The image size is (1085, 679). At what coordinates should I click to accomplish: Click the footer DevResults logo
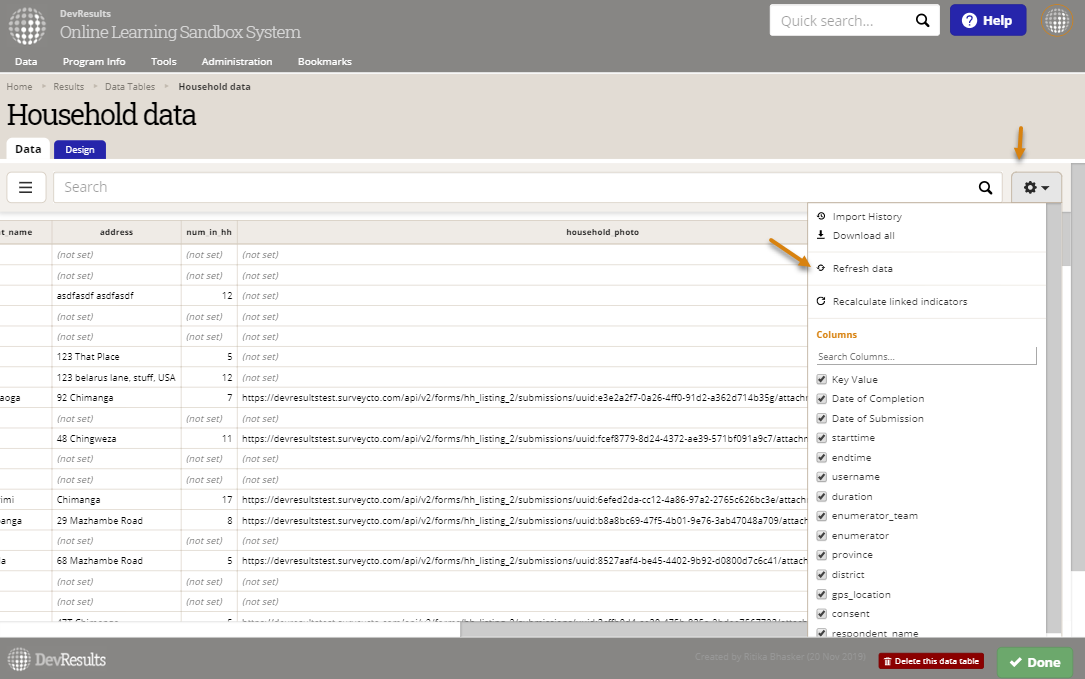pyautogui.click(x=57, y=660)
